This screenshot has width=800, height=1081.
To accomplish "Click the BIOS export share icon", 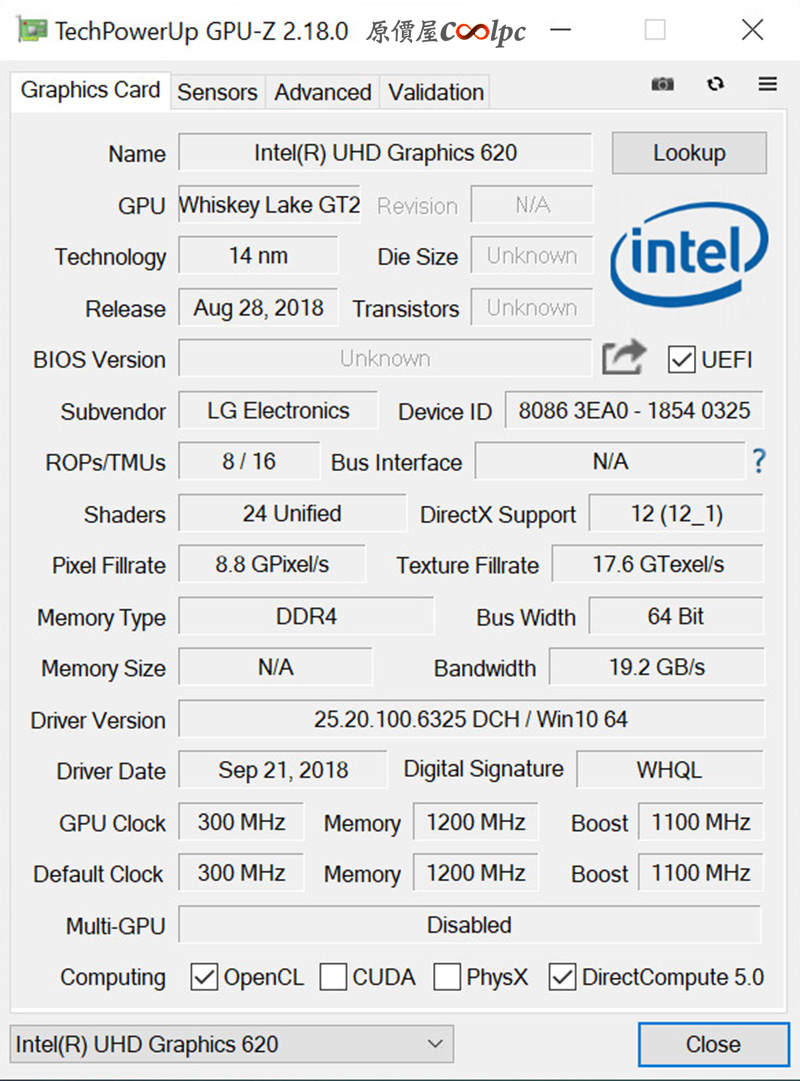I will click(x=623, y=357).
